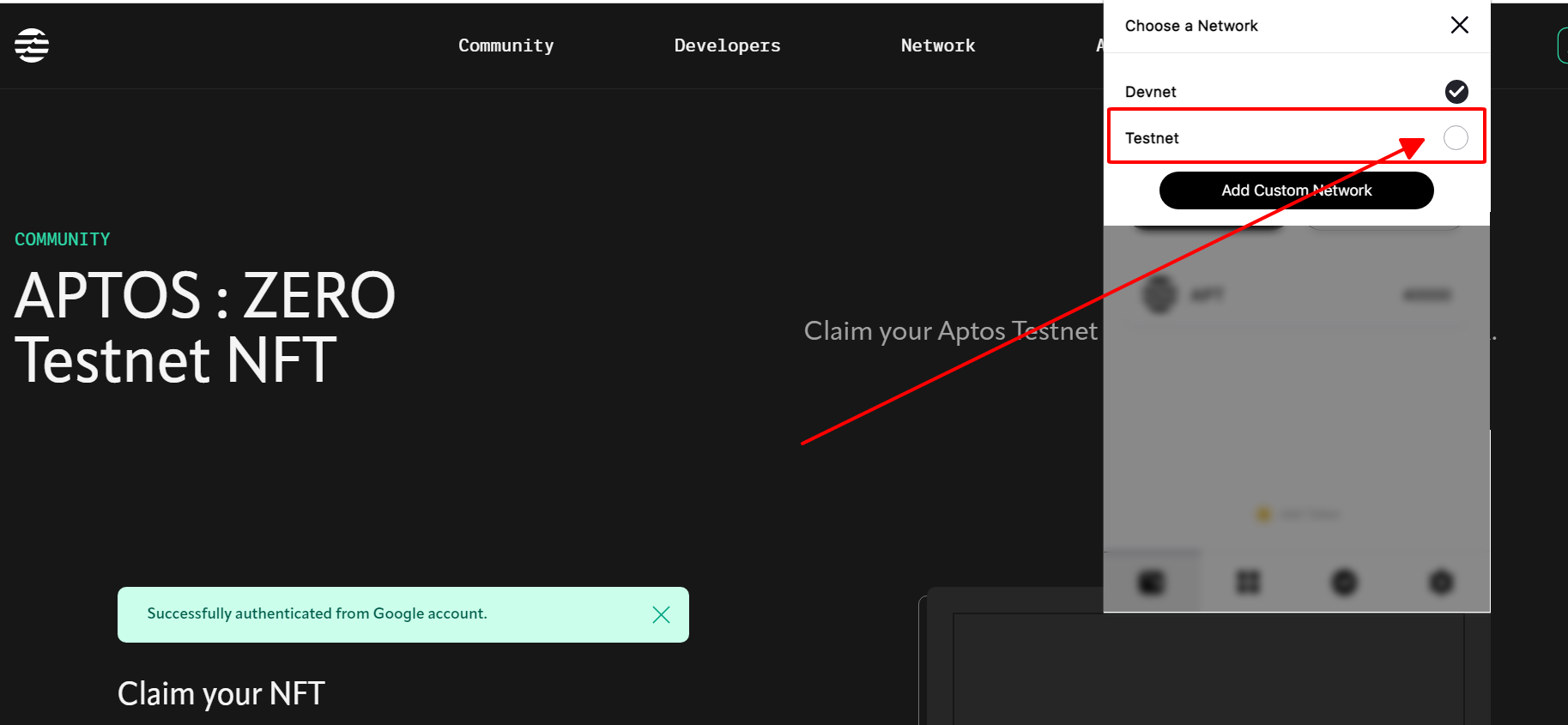Click the "Successfully authenticated from Google account." text
This screenshot has width=1568, height=725.
[x=317, y=613]
